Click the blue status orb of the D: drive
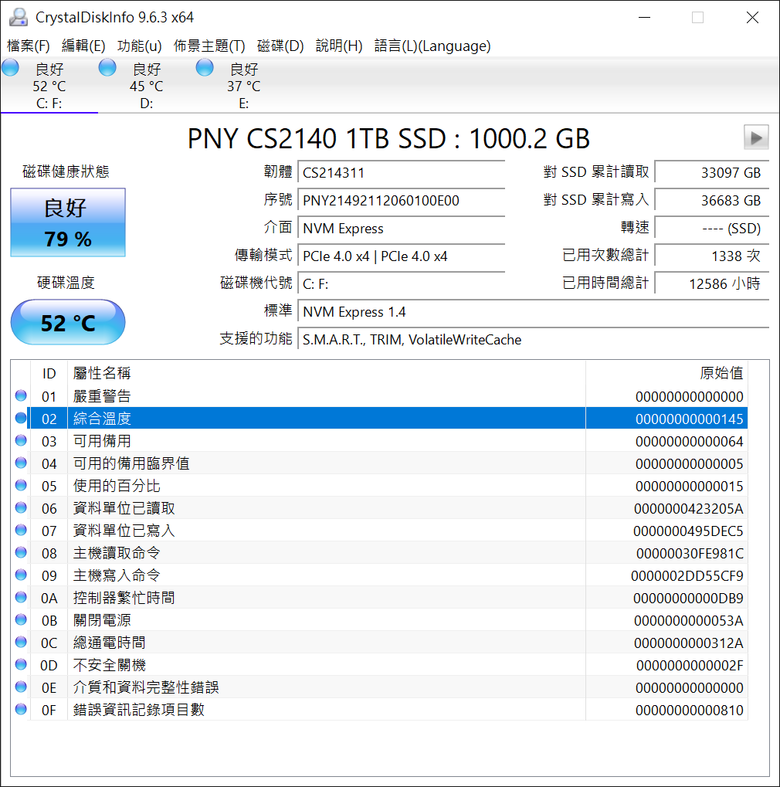Image resolution: width=780 pixels, height=787 pixels. point(107,67)
